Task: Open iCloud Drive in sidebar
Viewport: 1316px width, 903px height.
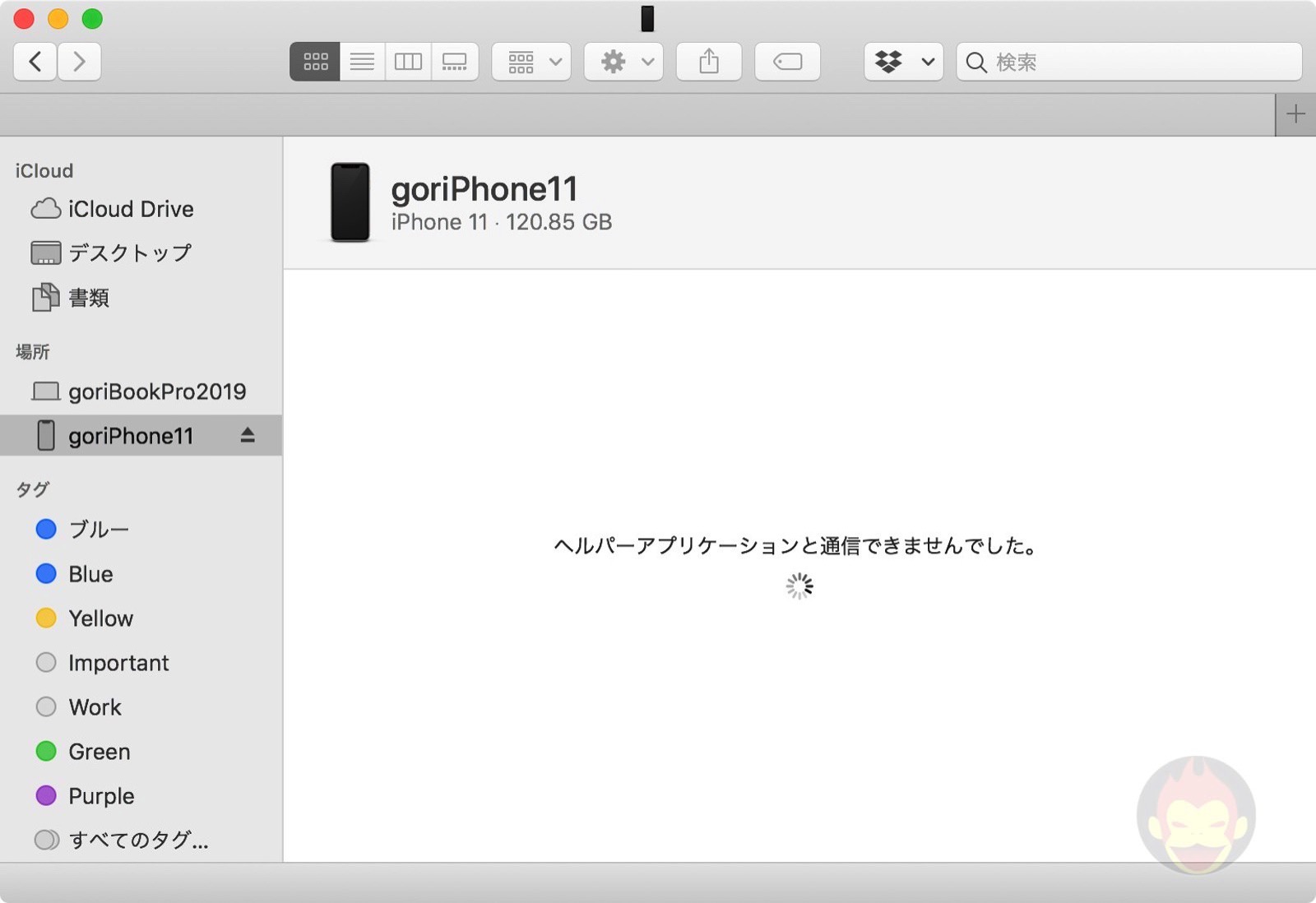Action: click(141, 209)
